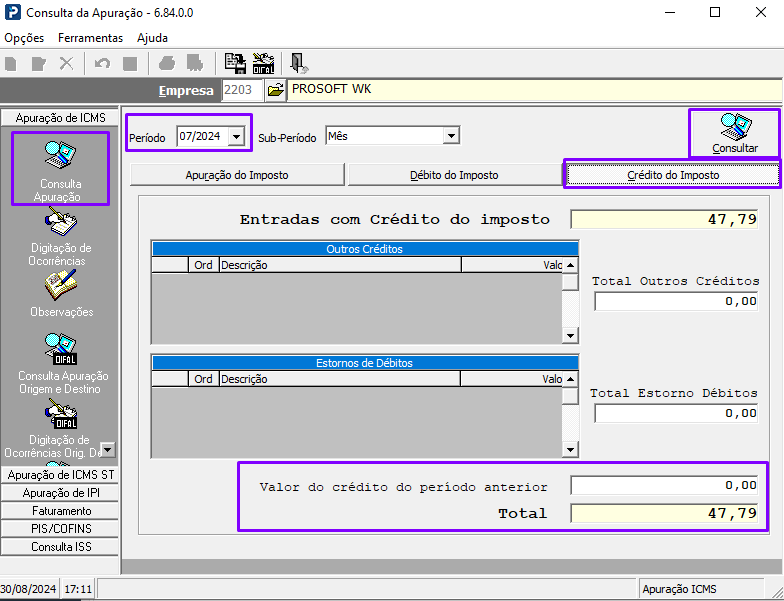784x601 pixels.
Task: Click the DIFAL toolbar icon
Action: pos(263,64)
